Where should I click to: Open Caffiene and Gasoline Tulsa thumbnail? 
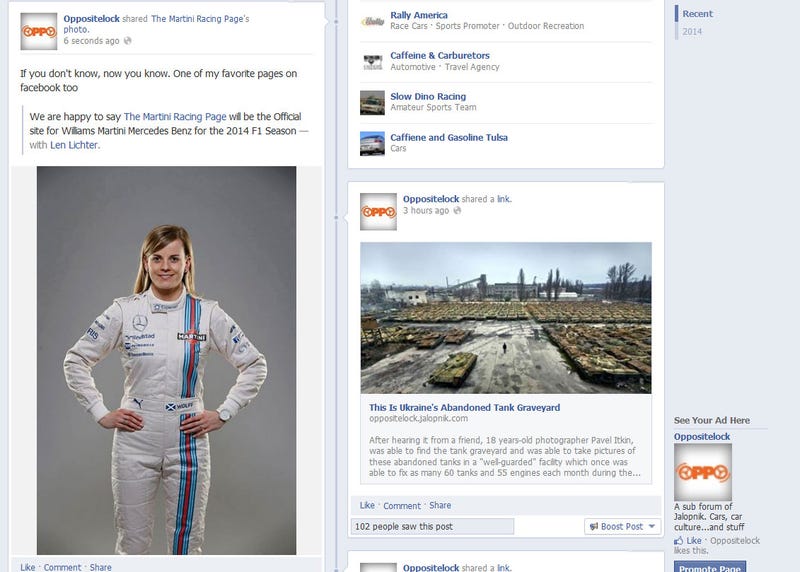click(372, 143)
